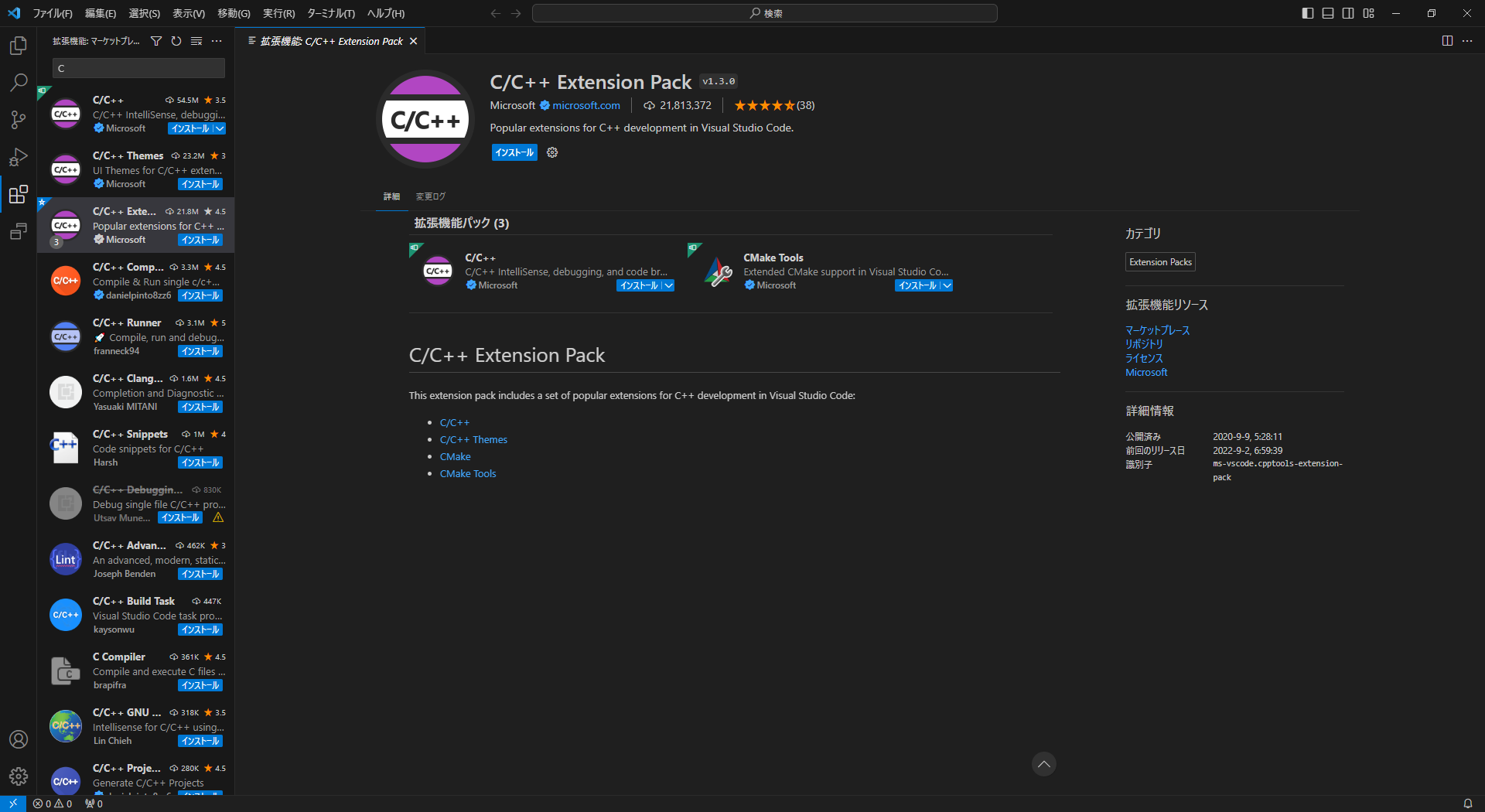Open the ターミナル menu

(x=330, y=13)
